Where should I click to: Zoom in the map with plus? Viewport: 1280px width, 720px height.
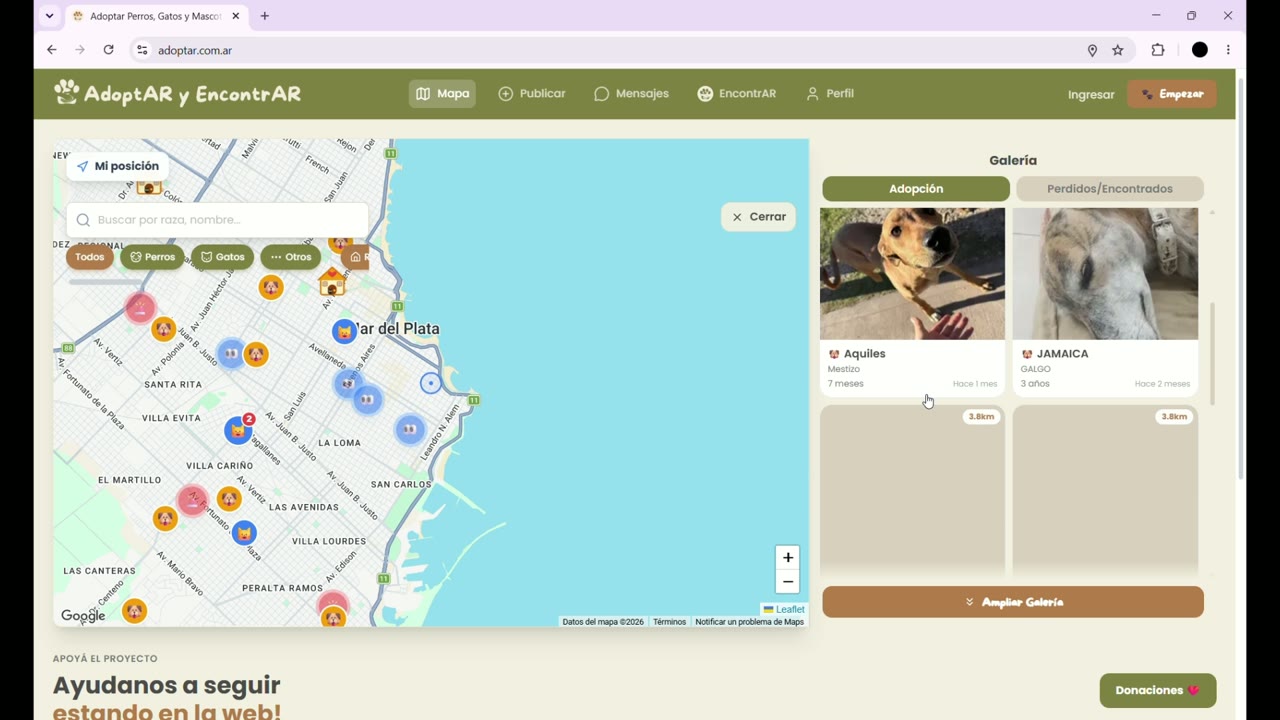click(788, 558)
